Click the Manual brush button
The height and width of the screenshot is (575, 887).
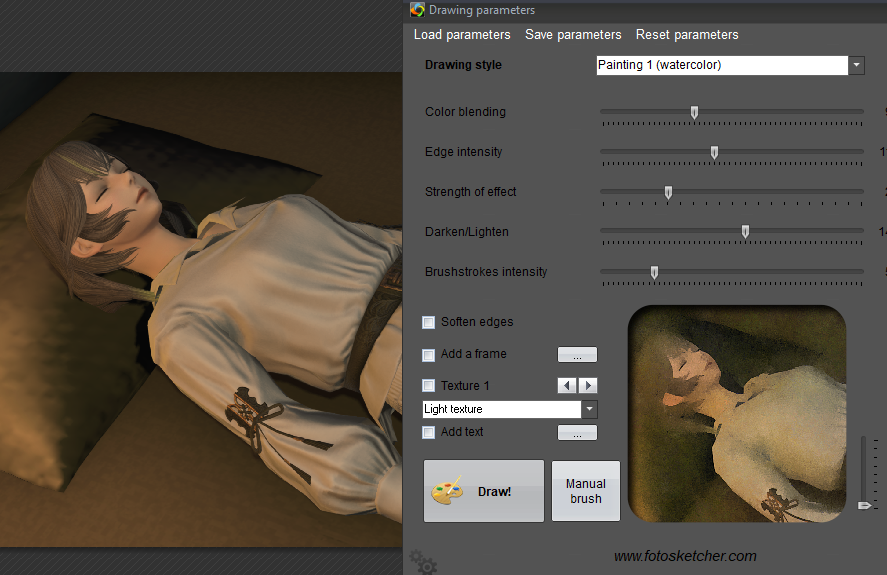[x=585, y=491]
